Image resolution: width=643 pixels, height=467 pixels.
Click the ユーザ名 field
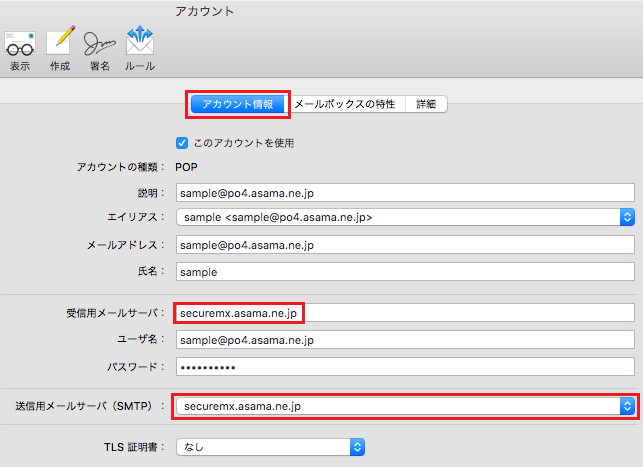click(x=405, y=340)
